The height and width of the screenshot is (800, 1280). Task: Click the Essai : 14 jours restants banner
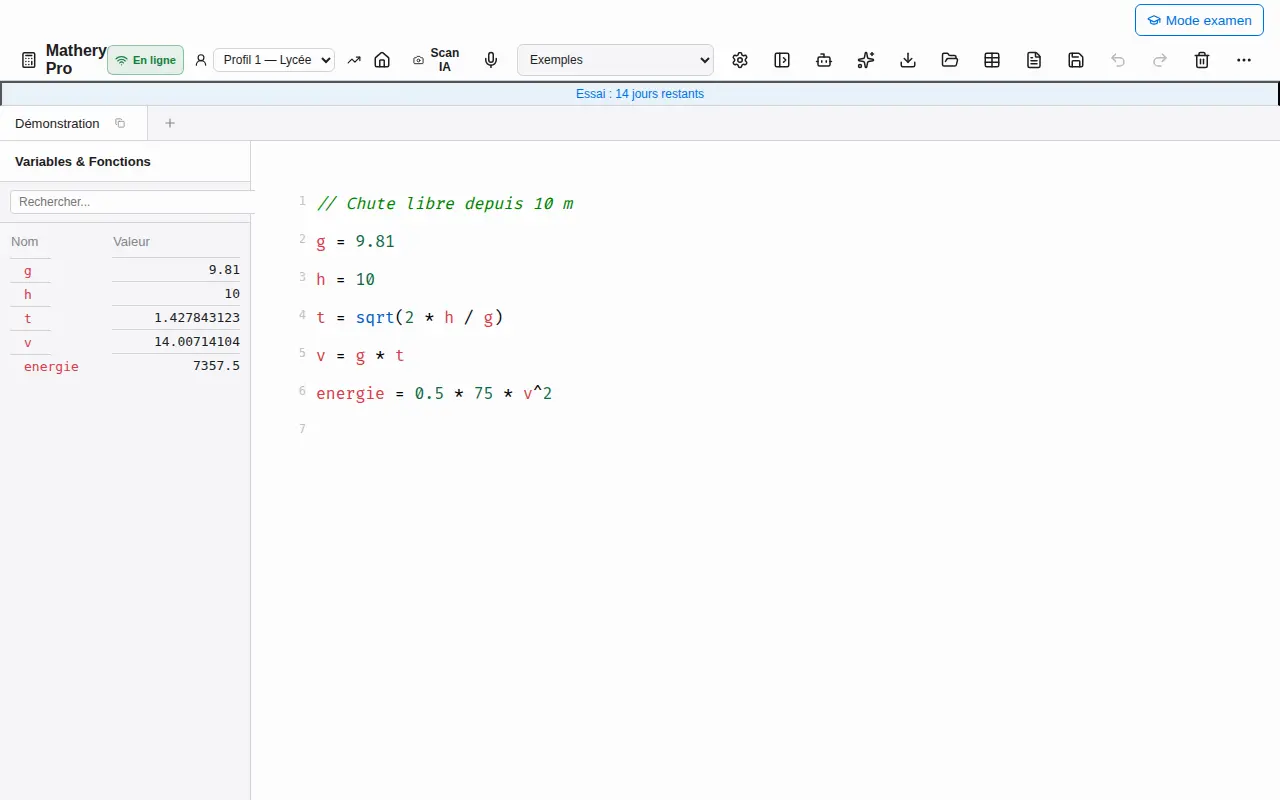[x=640, y=94]
